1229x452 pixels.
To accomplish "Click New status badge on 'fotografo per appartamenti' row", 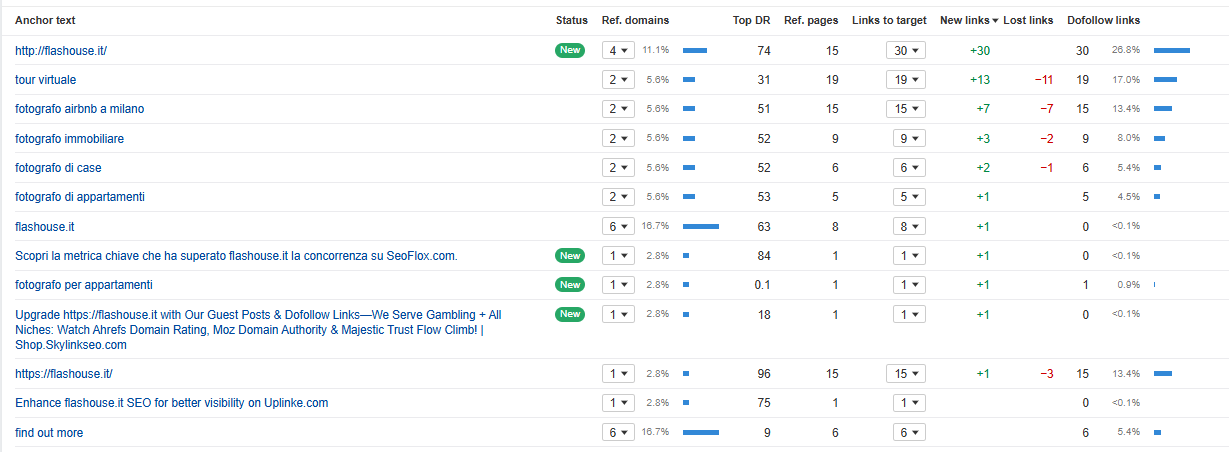I will point(570,285).
